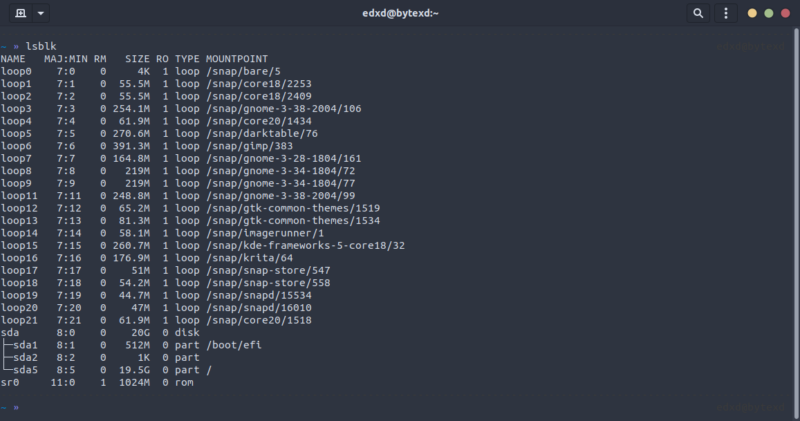Close the terminal with the red button
Viewport: 800px width, 421px height.
[x=784, y=14]
